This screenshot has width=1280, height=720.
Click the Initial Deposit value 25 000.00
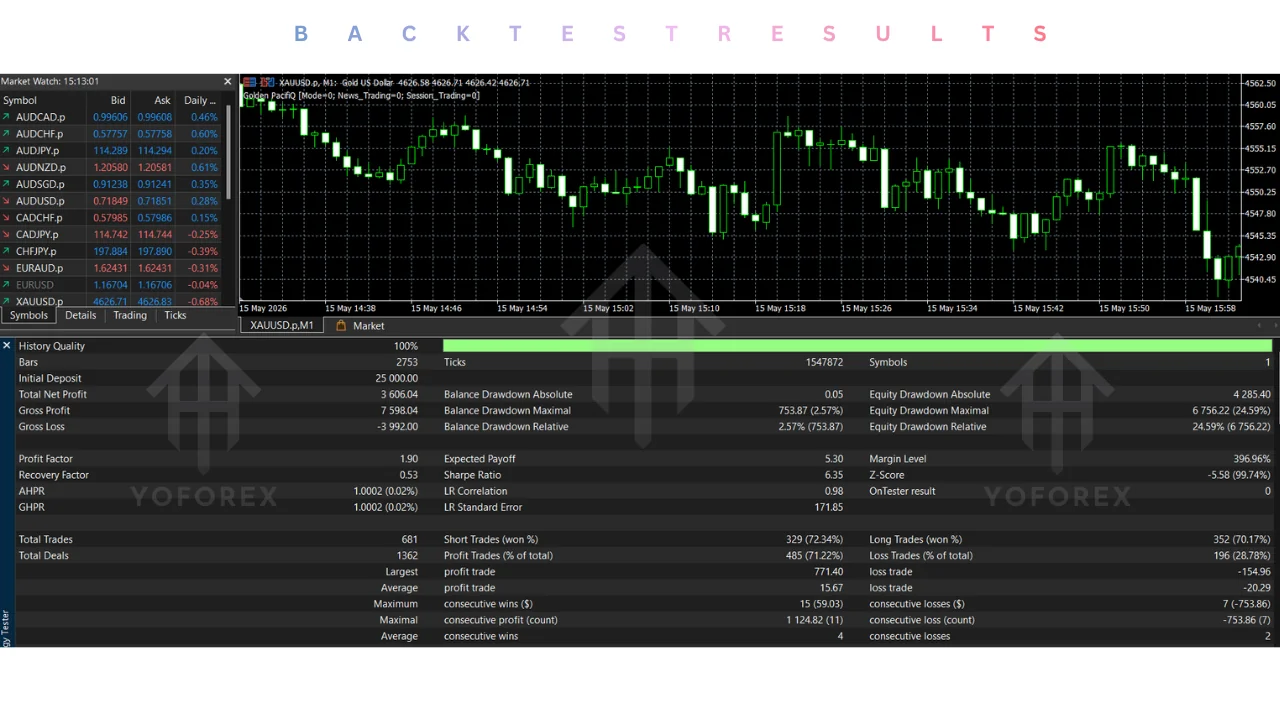(397, 378)
